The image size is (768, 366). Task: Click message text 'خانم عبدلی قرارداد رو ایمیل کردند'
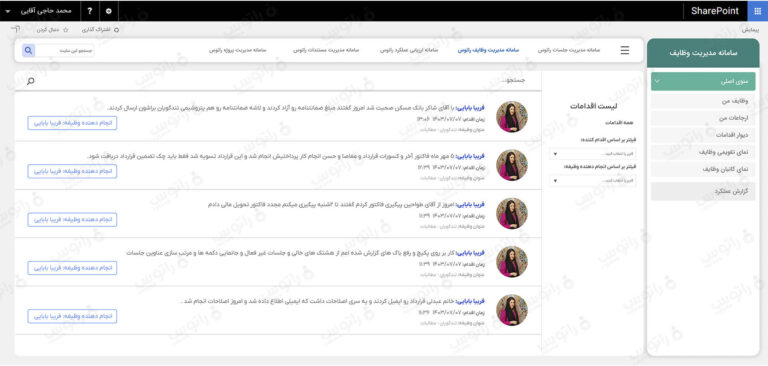[317, 301]
